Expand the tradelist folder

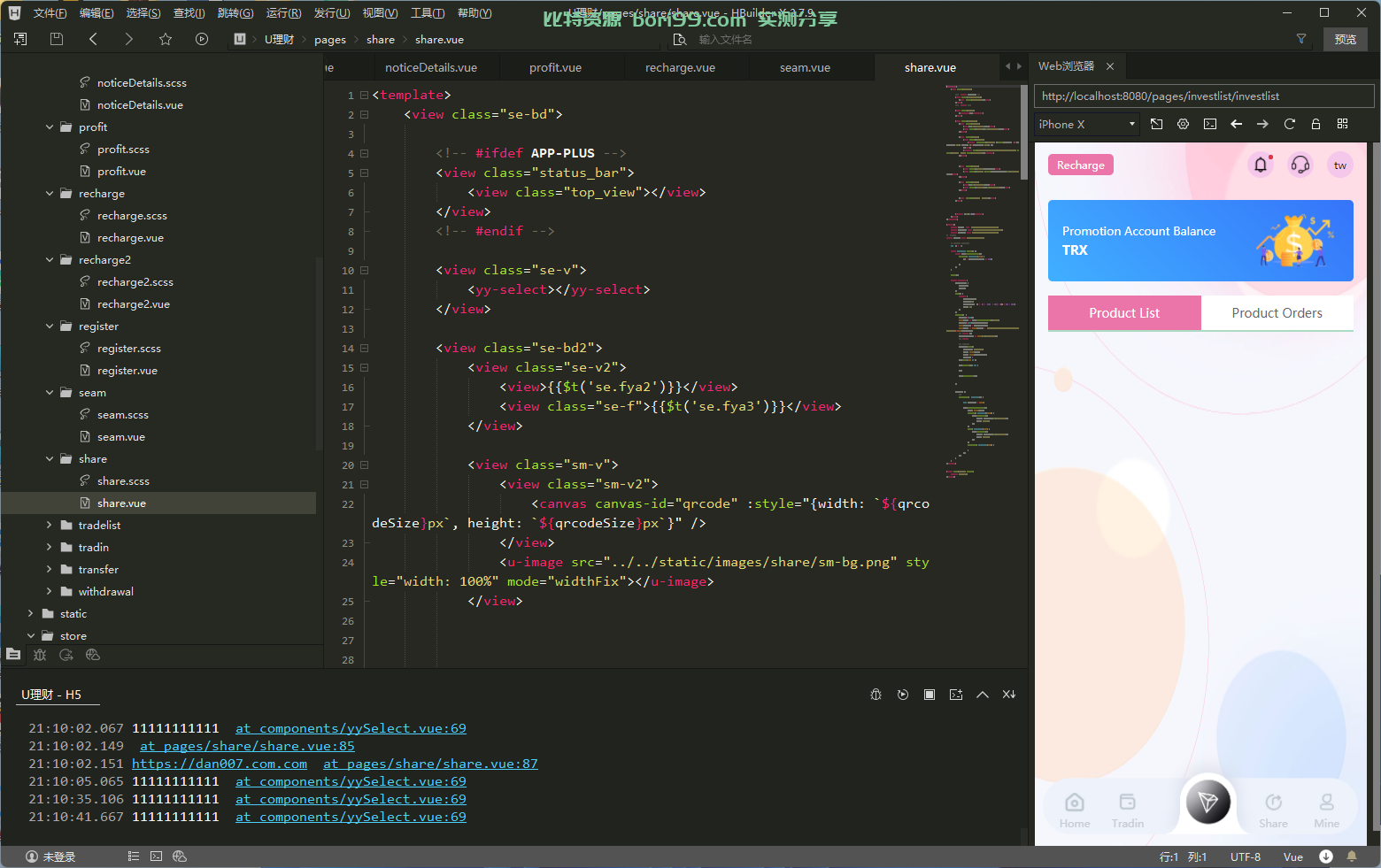50,526
